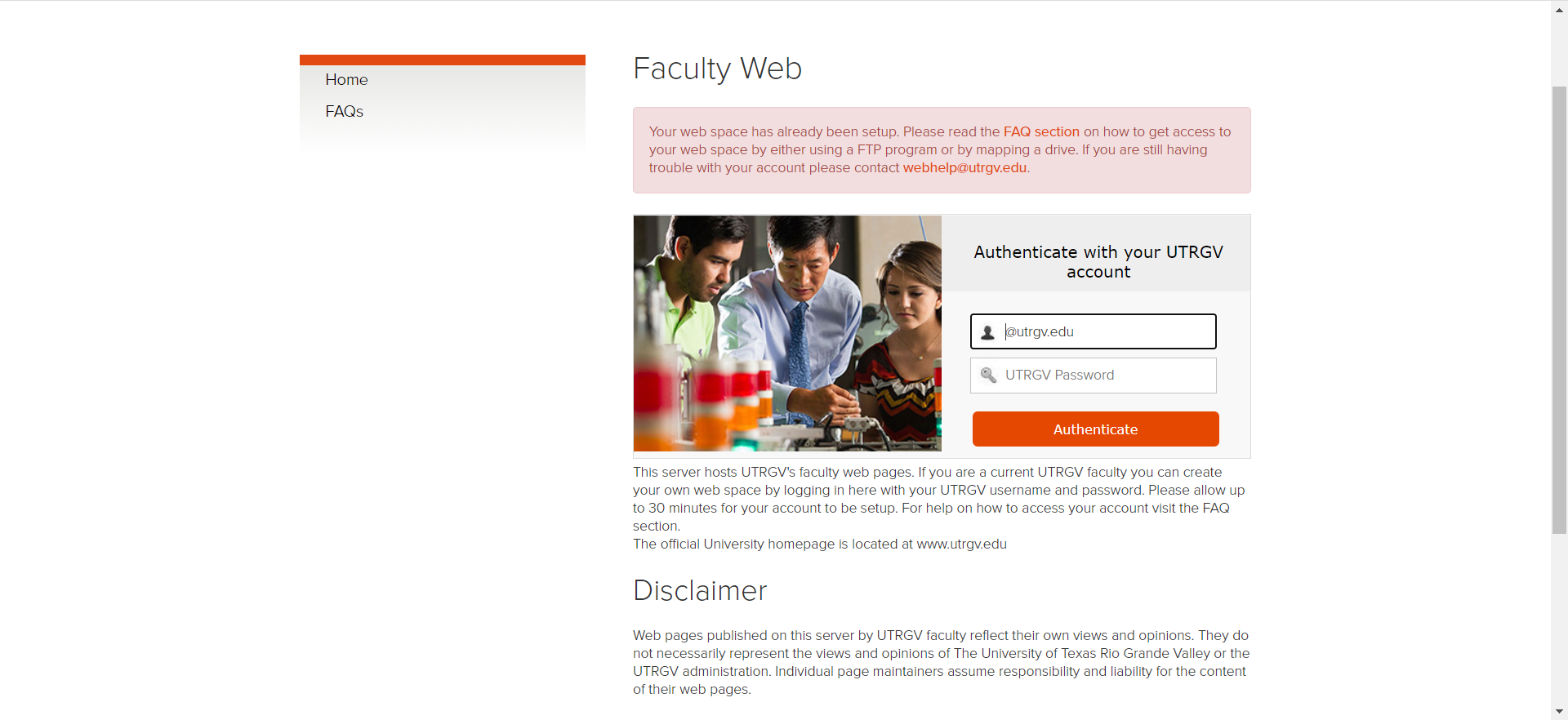Click the scrollbar up arrow

point(1559,9)
